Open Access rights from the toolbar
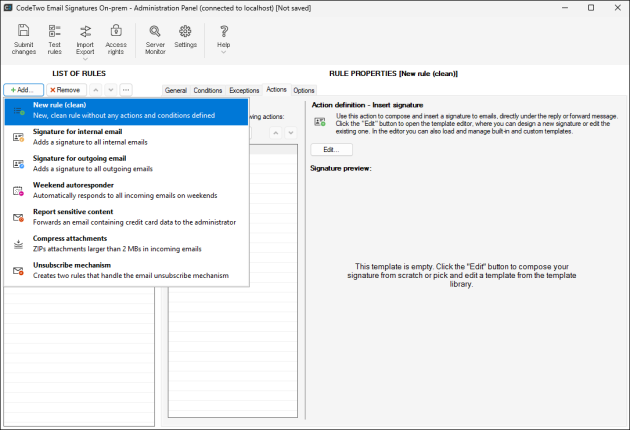The image size is (630, 430). pos(116,38)
